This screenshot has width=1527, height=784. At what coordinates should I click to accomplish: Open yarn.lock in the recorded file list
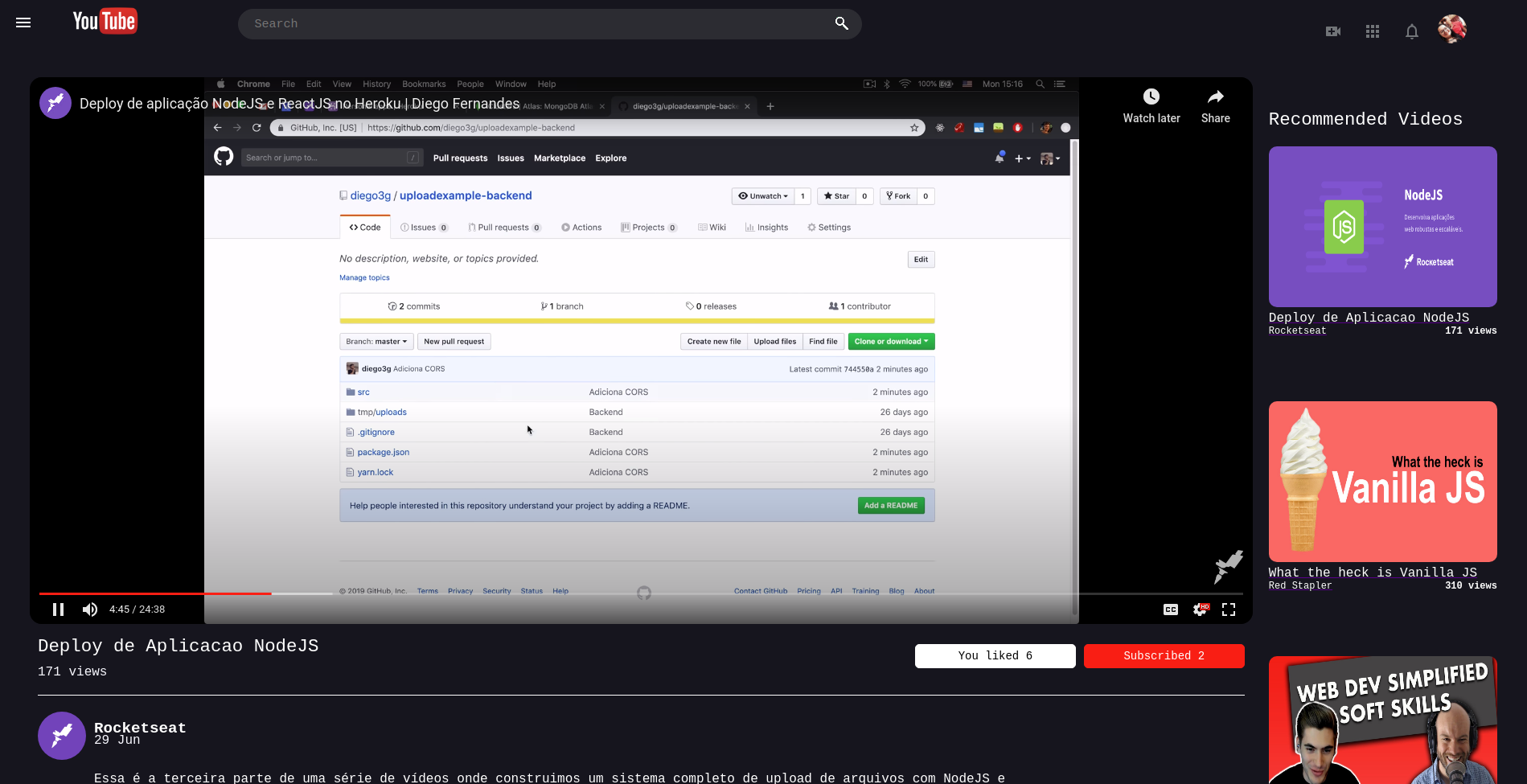click(x=376, y=473)
